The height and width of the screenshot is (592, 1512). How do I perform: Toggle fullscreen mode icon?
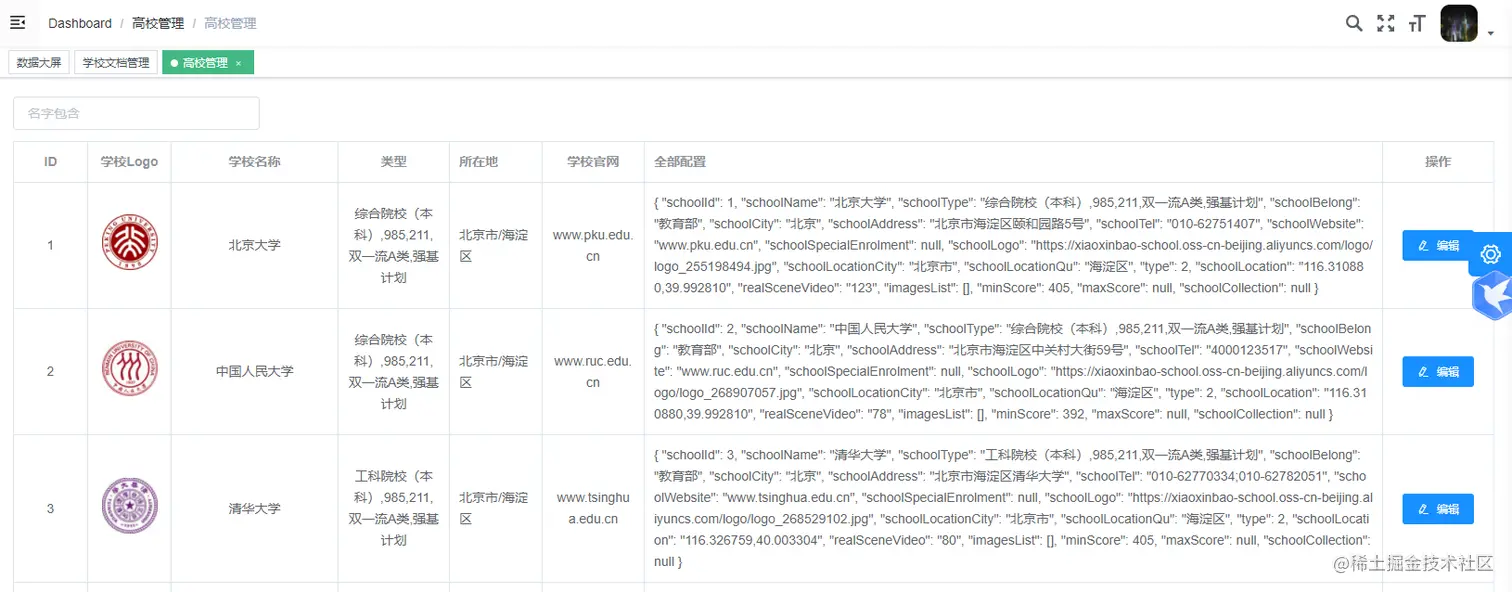pyautogui.click(x=1385, y=23)
